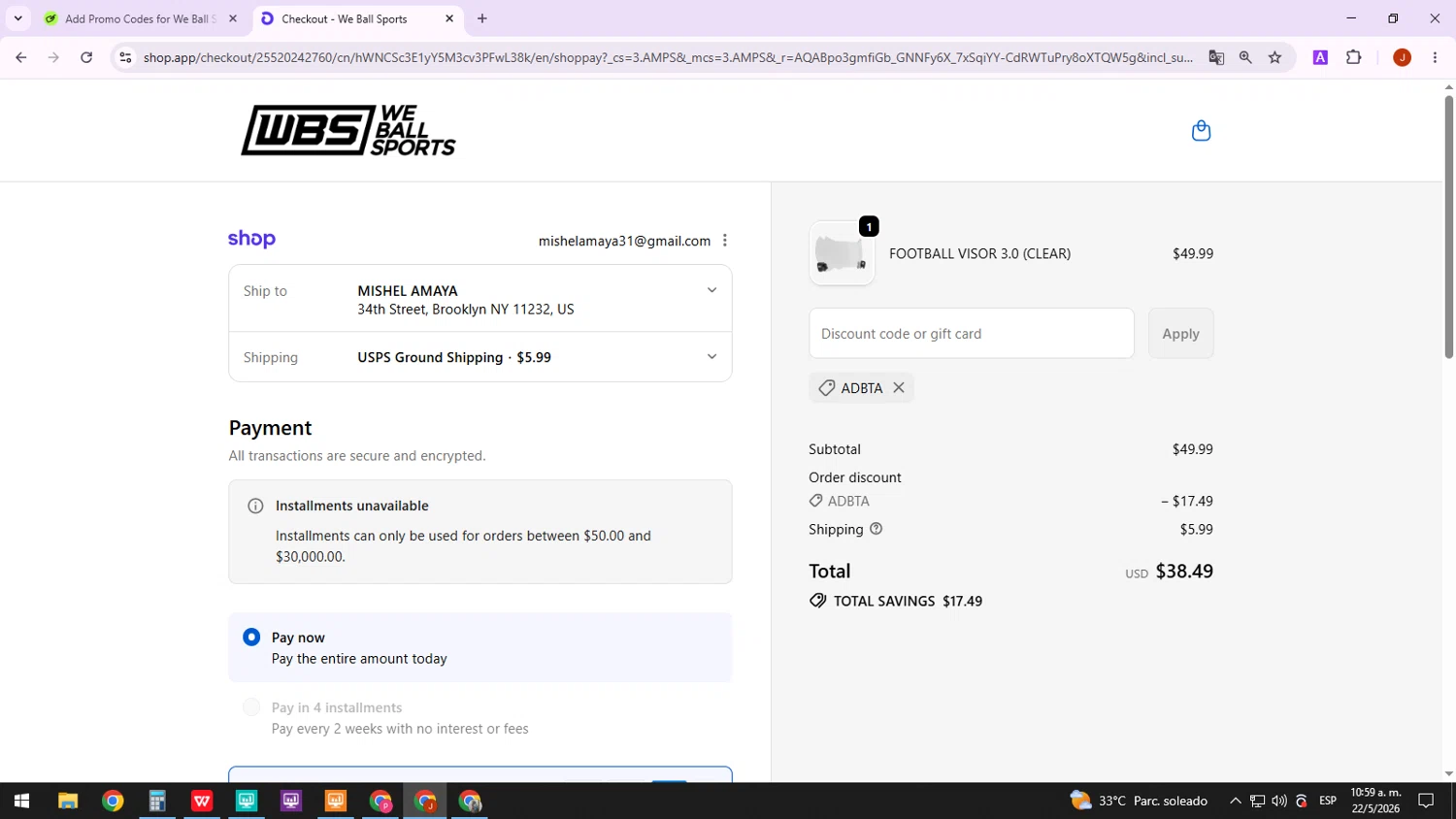The height and width of the screenshot is (819, 1456).
Task: Click the Total amount $38.49
Action: [x=1184, y=572]
